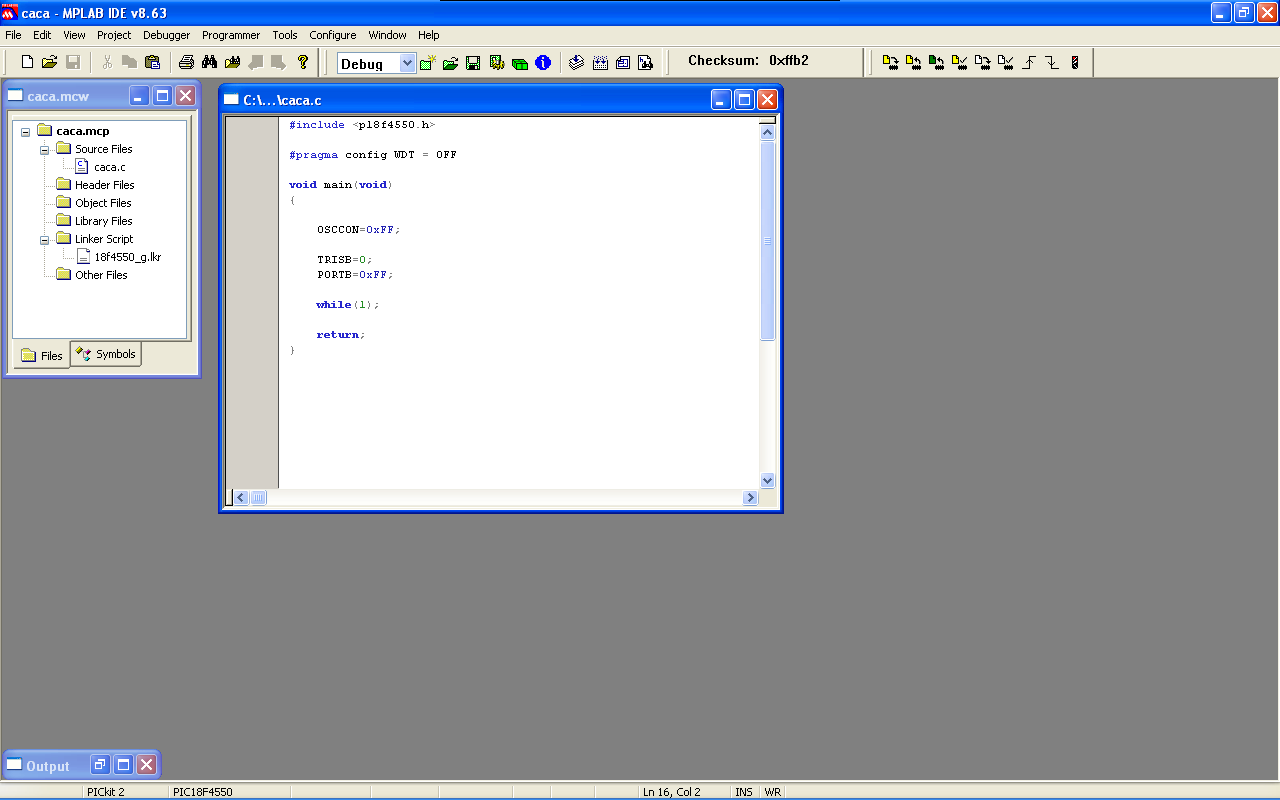Select the Library Files folder

tap(103, 221)
